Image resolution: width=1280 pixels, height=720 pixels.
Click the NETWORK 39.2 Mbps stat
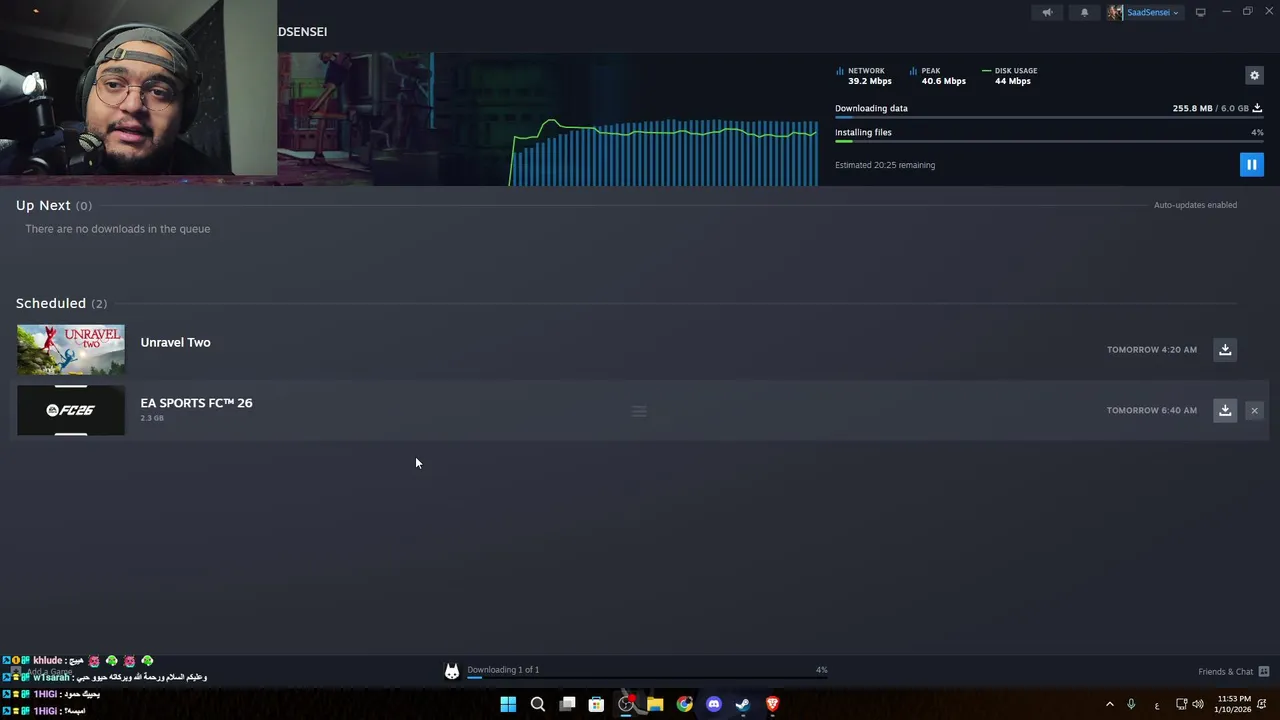click(x=864, y=76)
